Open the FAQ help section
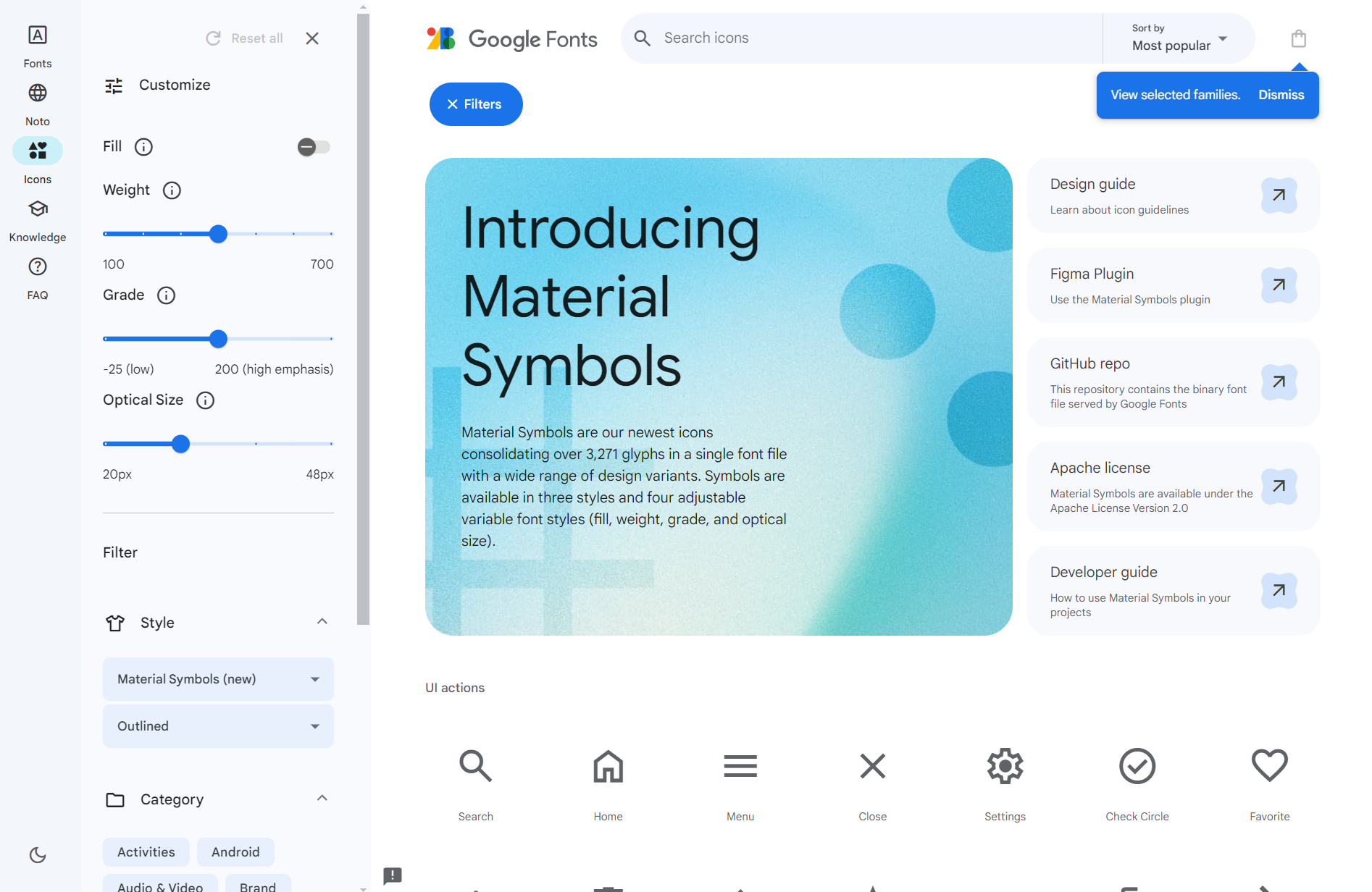1372x892 pixels. coord(38,277)
